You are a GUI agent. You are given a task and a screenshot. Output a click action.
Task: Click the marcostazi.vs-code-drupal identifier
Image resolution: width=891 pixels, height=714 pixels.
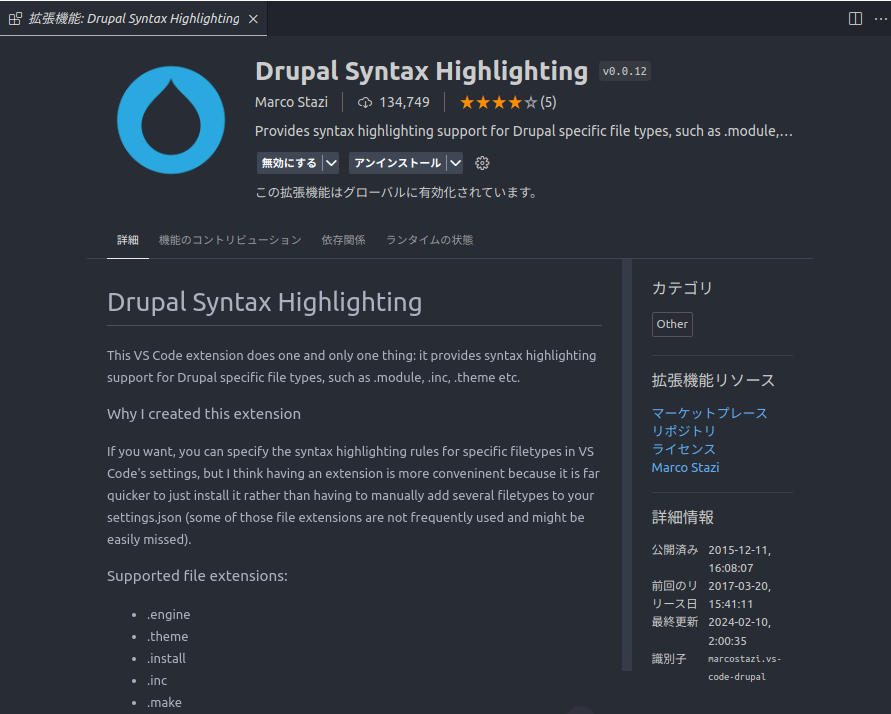coord(744,668)
